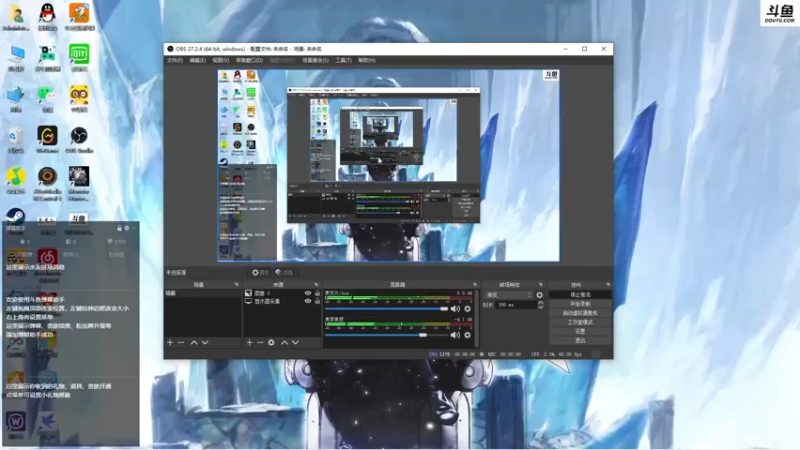Open the QQ Music desktop shortcut
This screenshot has width=800, height=450.
[x=16, y=180]
